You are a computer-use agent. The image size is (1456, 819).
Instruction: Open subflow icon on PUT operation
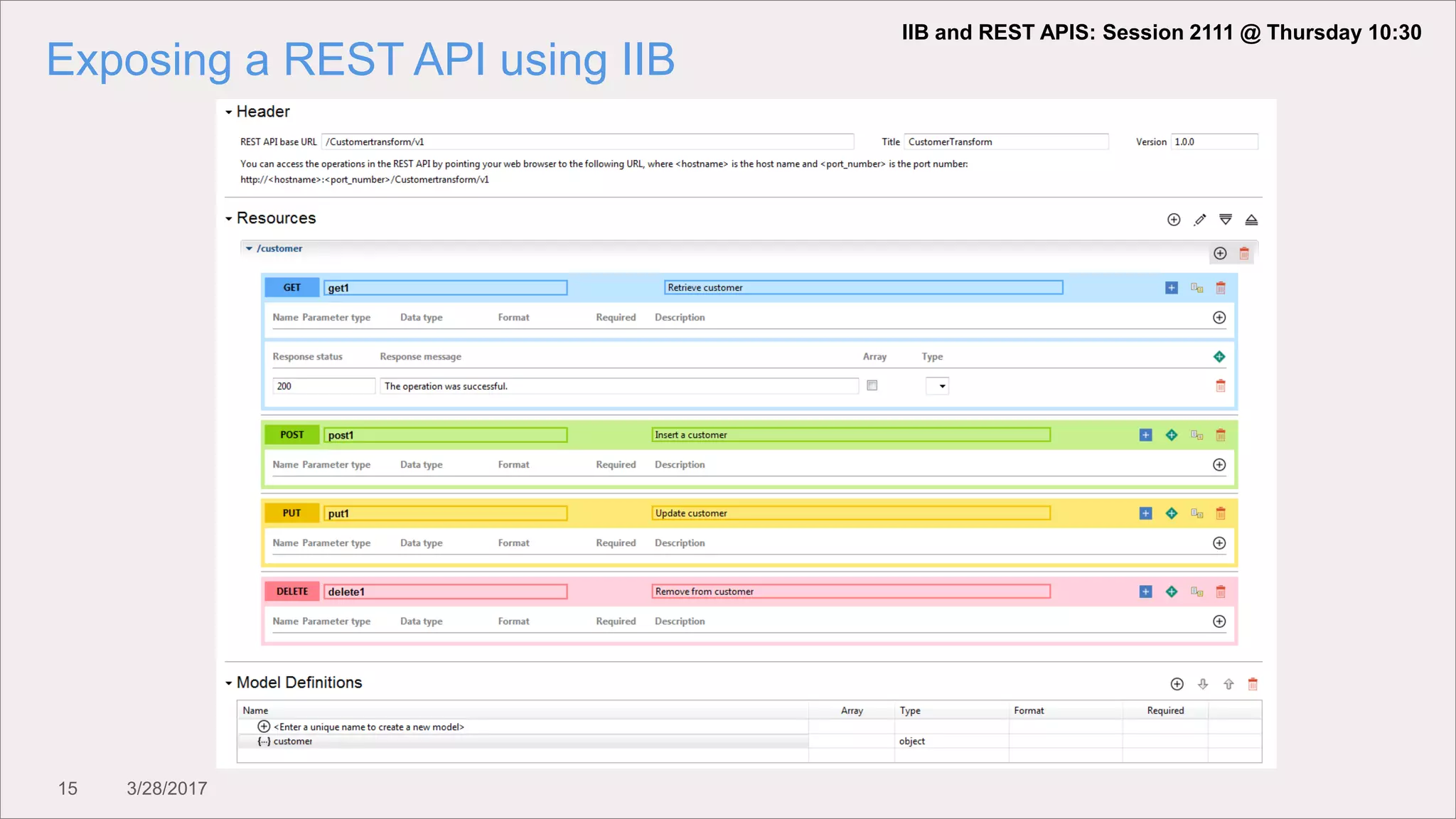tap(1197, 513)
